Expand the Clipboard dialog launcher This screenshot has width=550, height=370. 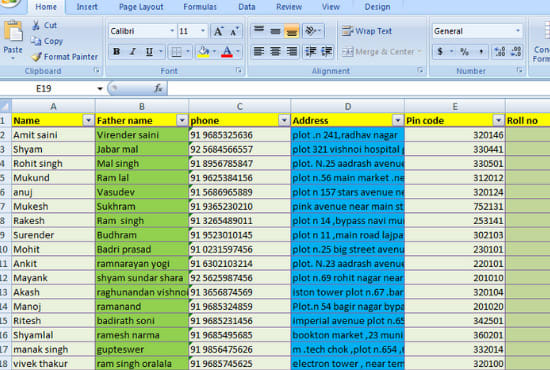pyautogui.click(x=97, y=70)
